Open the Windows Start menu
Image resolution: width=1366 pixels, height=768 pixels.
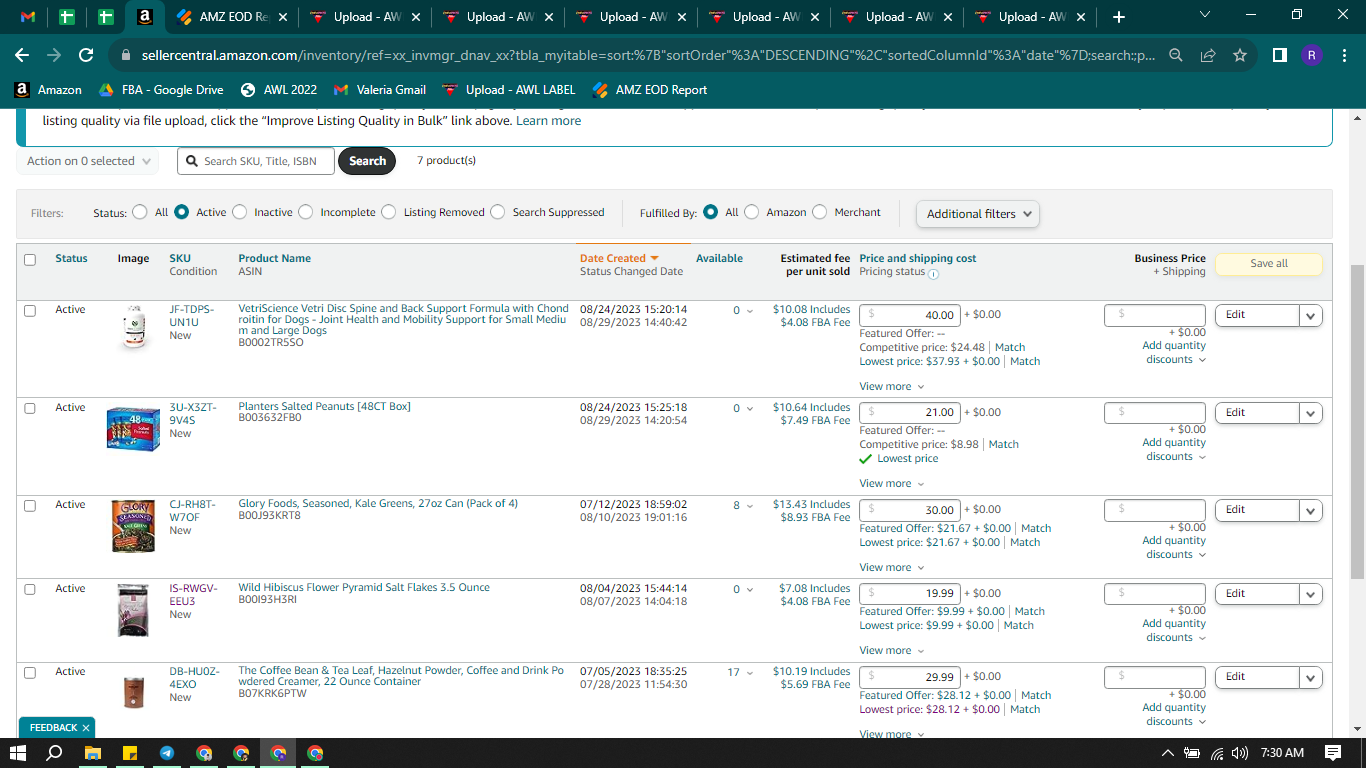pyautogui.click(x=18, y=753)
